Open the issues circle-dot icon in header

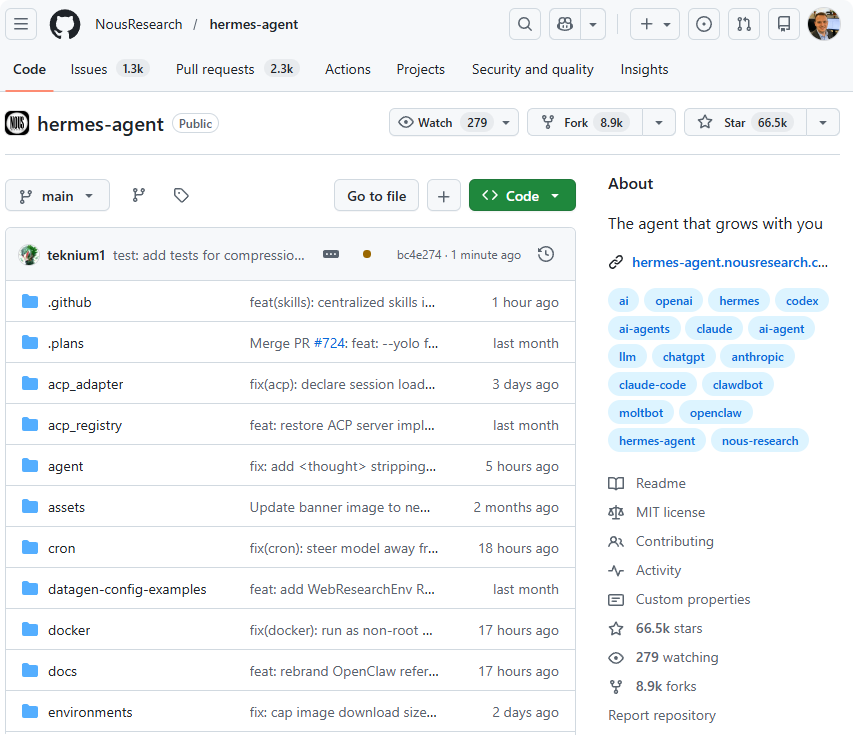pyautogui.click(x=704, y=24)
